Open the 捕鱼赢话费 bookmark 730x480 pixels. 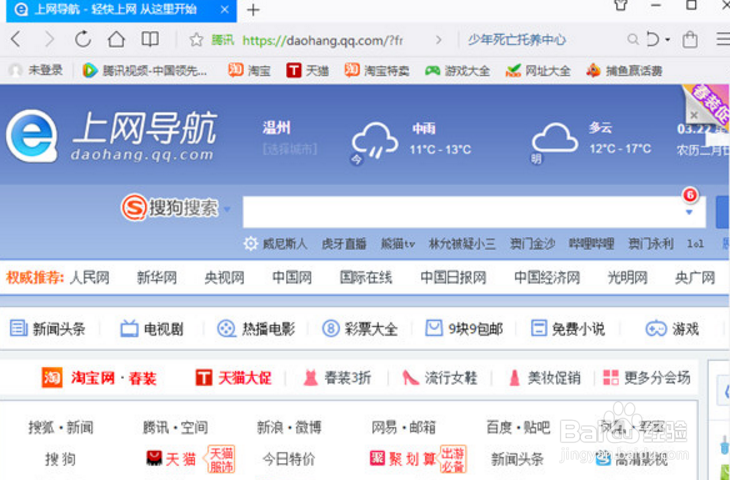(624, 71)
